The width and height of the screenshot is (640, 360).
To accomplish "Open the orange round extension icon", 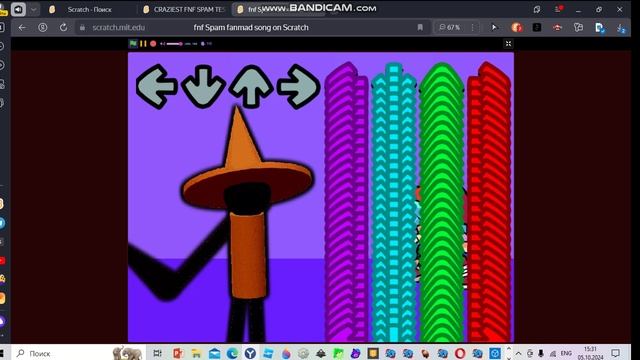I will (517, 27).
